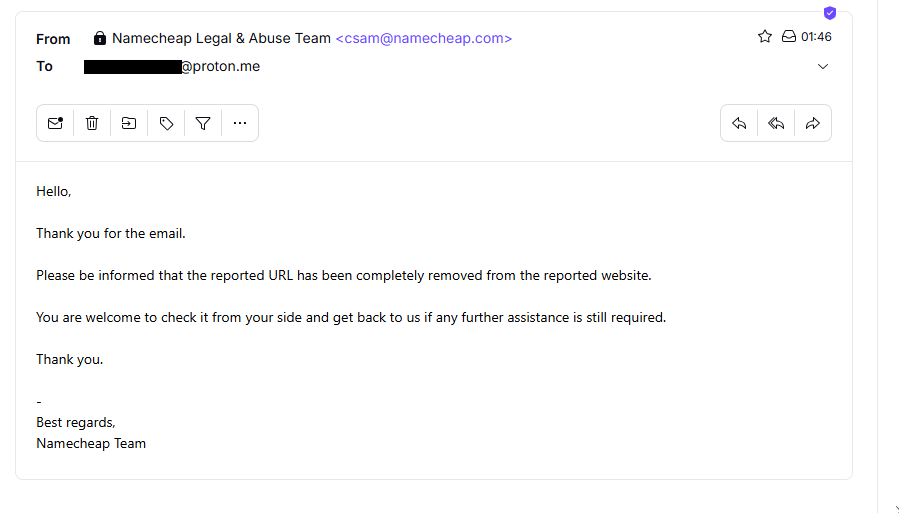The width and height of the screenshot is (899, 513).
Task: Forward this email
Action: point(813,123)
